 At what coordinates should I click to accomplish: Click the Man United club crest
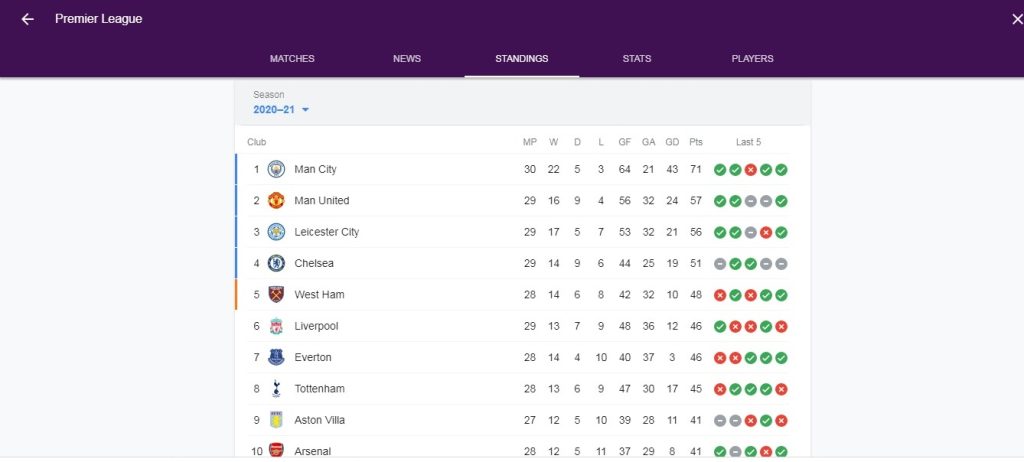coord(276,200)
